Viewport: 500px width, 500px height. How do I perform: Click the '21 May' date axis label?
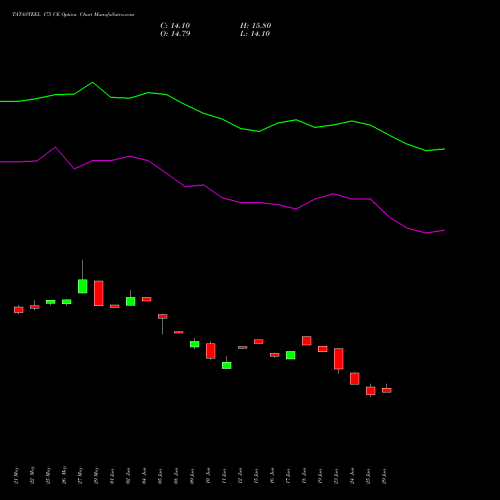point(16,476)
